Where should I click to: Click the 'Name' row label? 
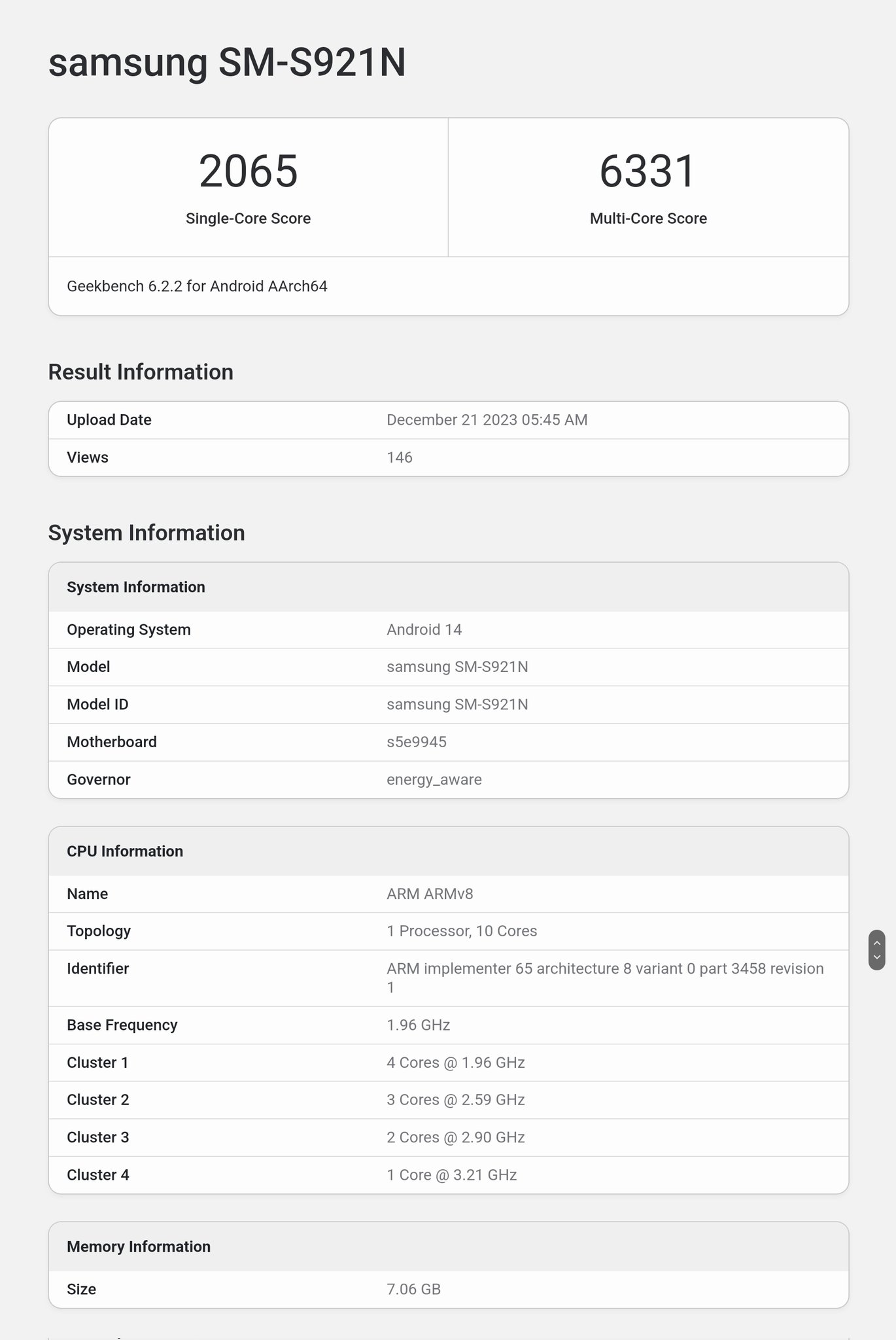point(88,894)
